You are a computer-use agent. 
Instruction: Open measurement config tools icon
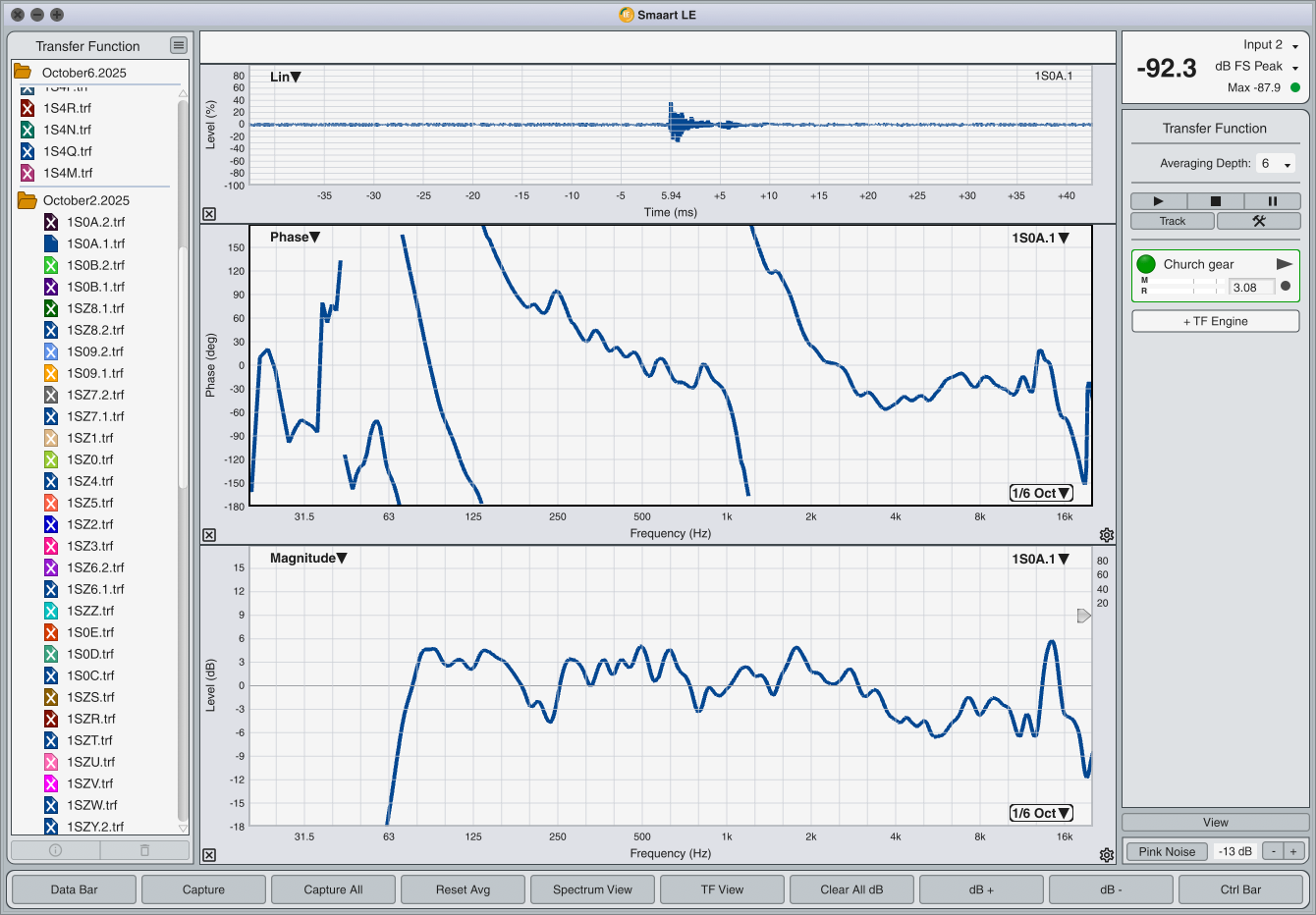(1258, 221)
